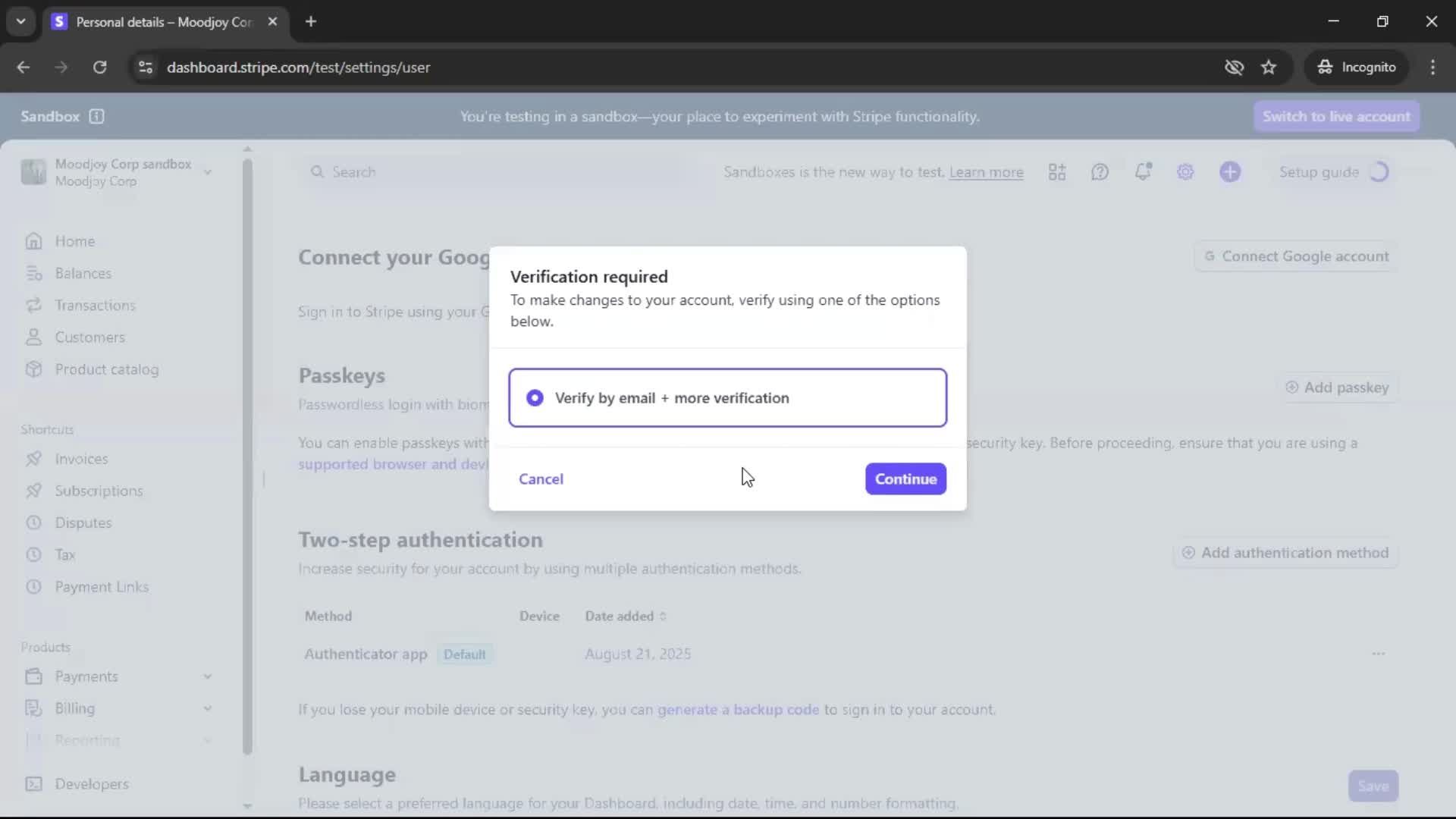Click the help question mark icon
This screenshot has height=819, width=1456.
(1100, 172)
